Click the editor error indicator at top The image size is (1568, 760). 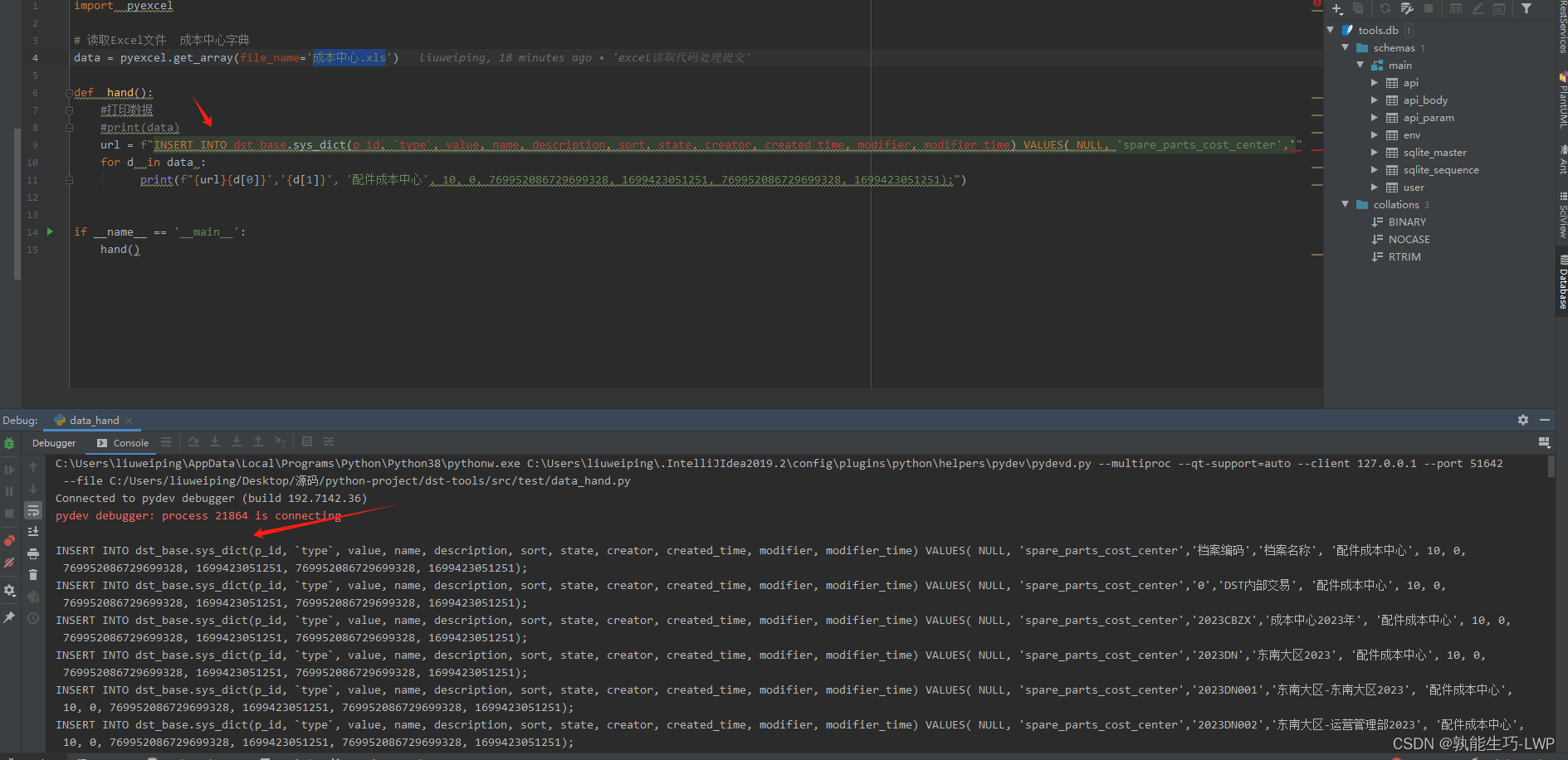point(1316,4)
